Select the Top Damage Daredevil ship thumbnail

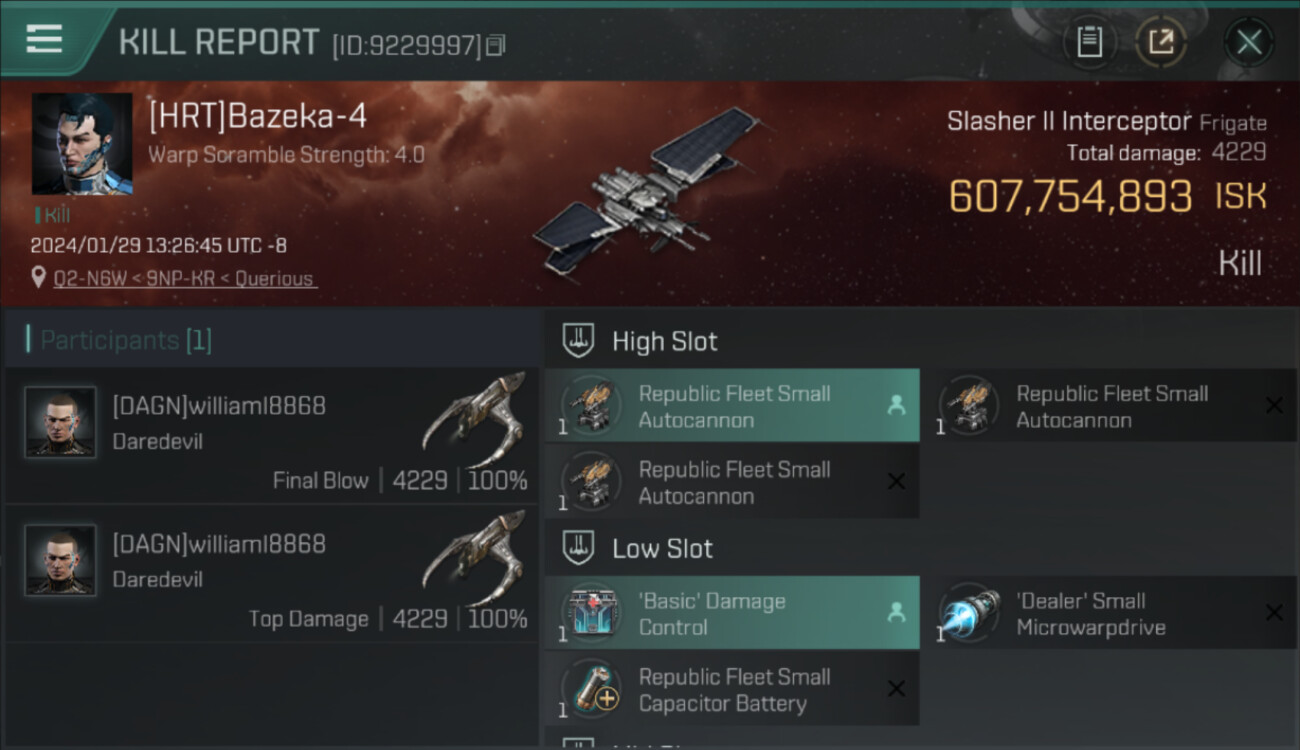point(474,556)
